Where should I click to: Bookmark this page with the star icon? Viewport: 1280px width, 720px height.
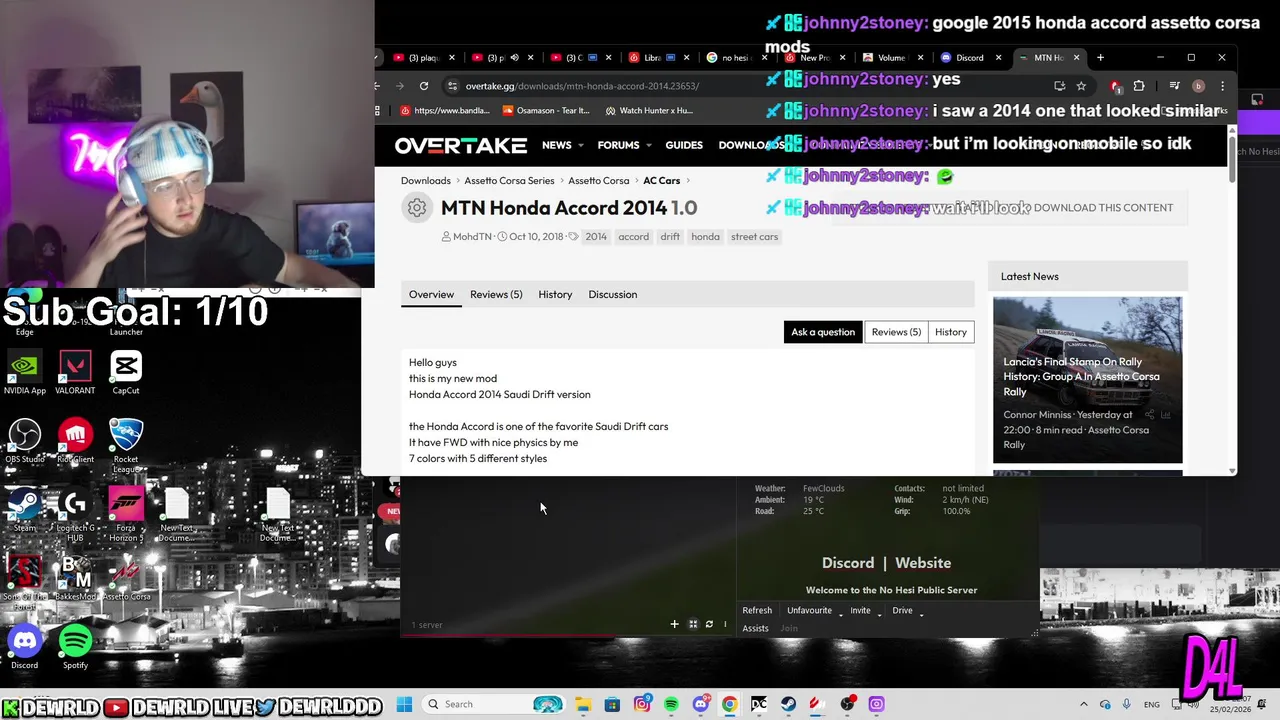1081,86
